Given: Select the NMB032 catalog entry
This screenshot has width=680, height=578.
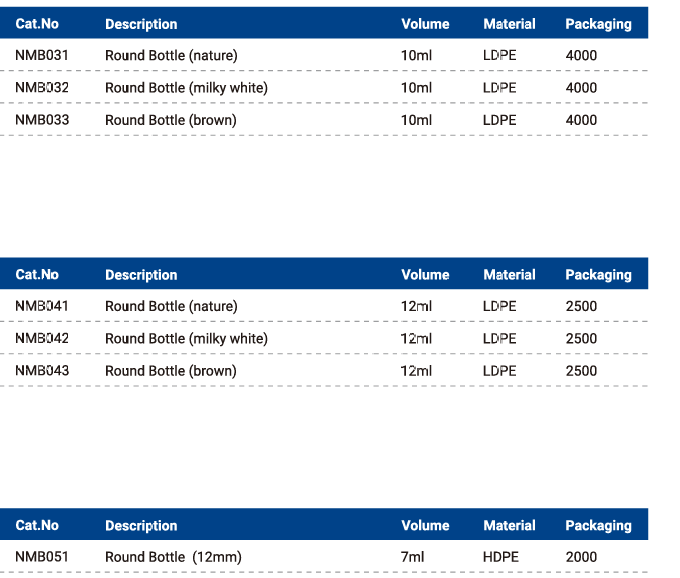Looking at the screenshot, I should point(42,88).
